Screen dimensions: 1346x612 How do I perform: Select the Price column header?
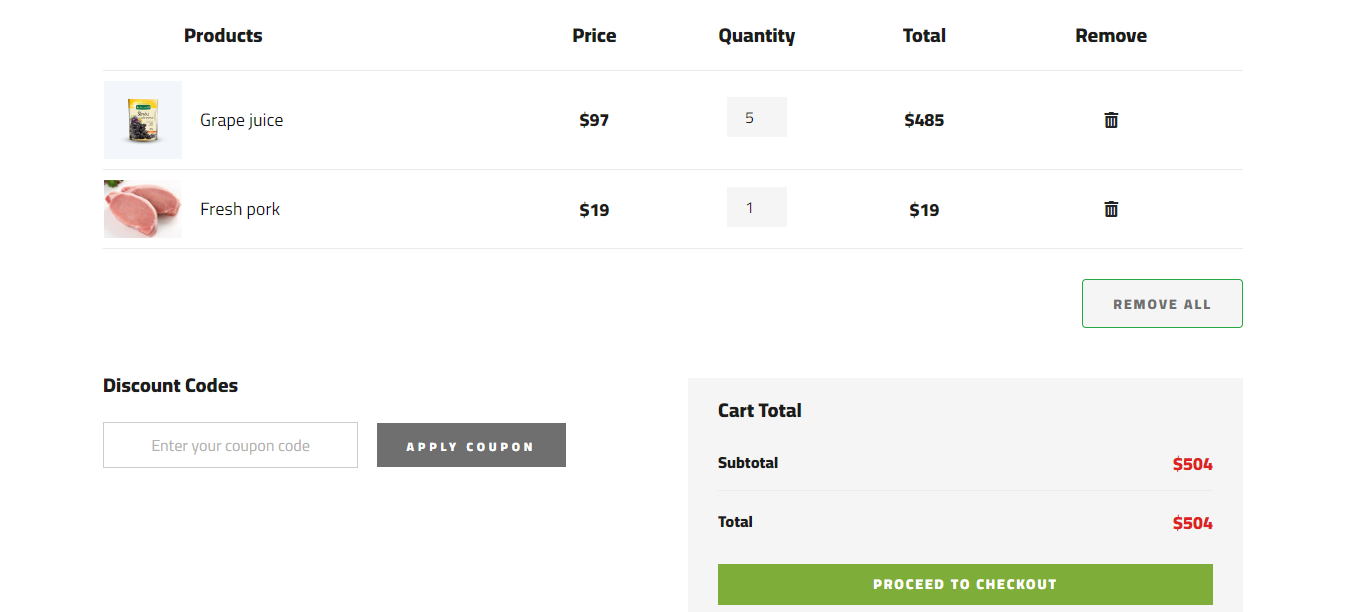[x=594, y=36]
